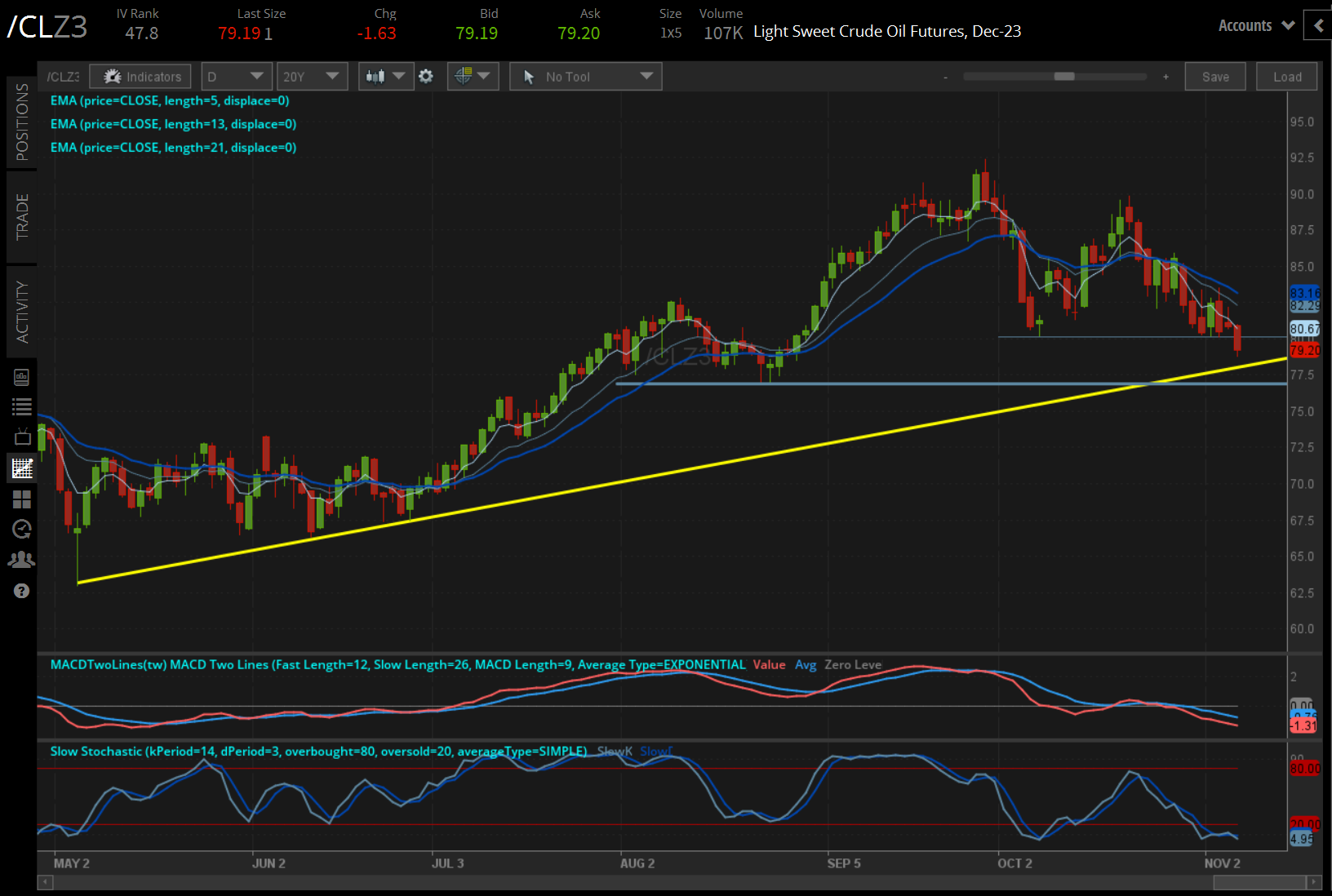Open the 20Y time range dropdown

click(312, 76)
